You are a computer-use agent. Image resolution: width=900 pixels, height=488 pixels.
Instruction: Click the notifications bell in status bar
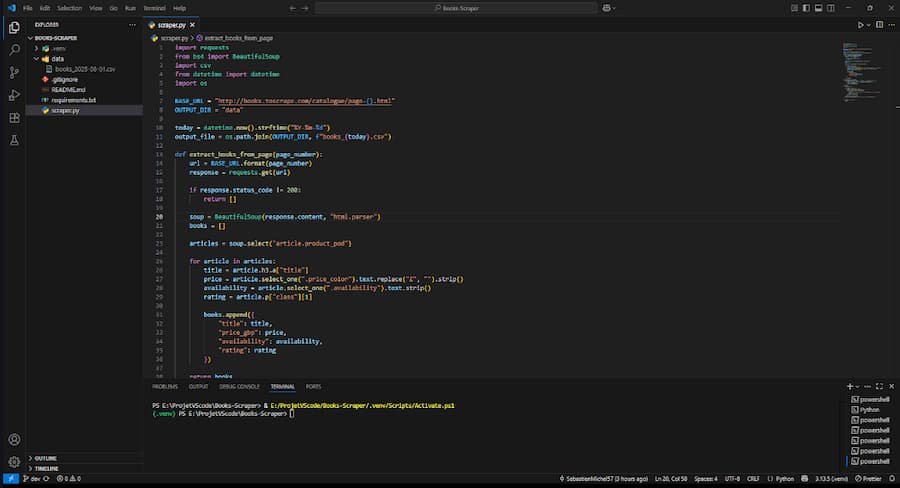[890, 479]
